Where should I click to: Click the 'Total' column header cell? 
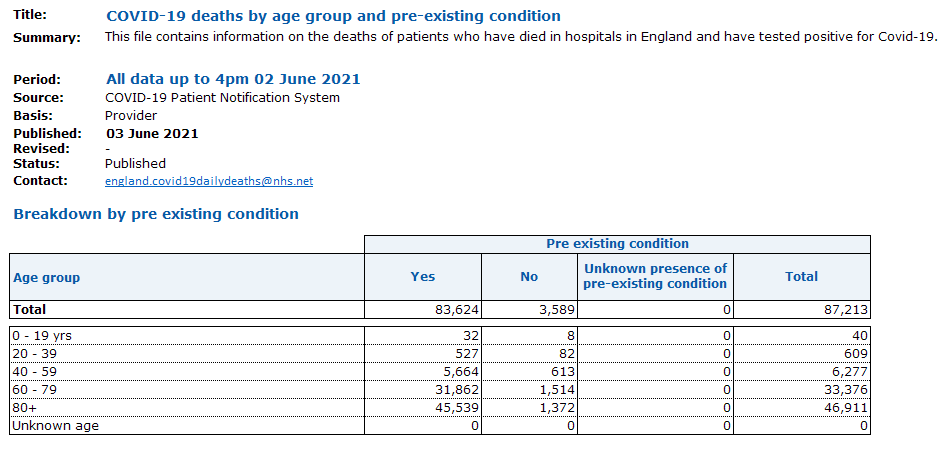pyautogui.click(x=801, y=277)
